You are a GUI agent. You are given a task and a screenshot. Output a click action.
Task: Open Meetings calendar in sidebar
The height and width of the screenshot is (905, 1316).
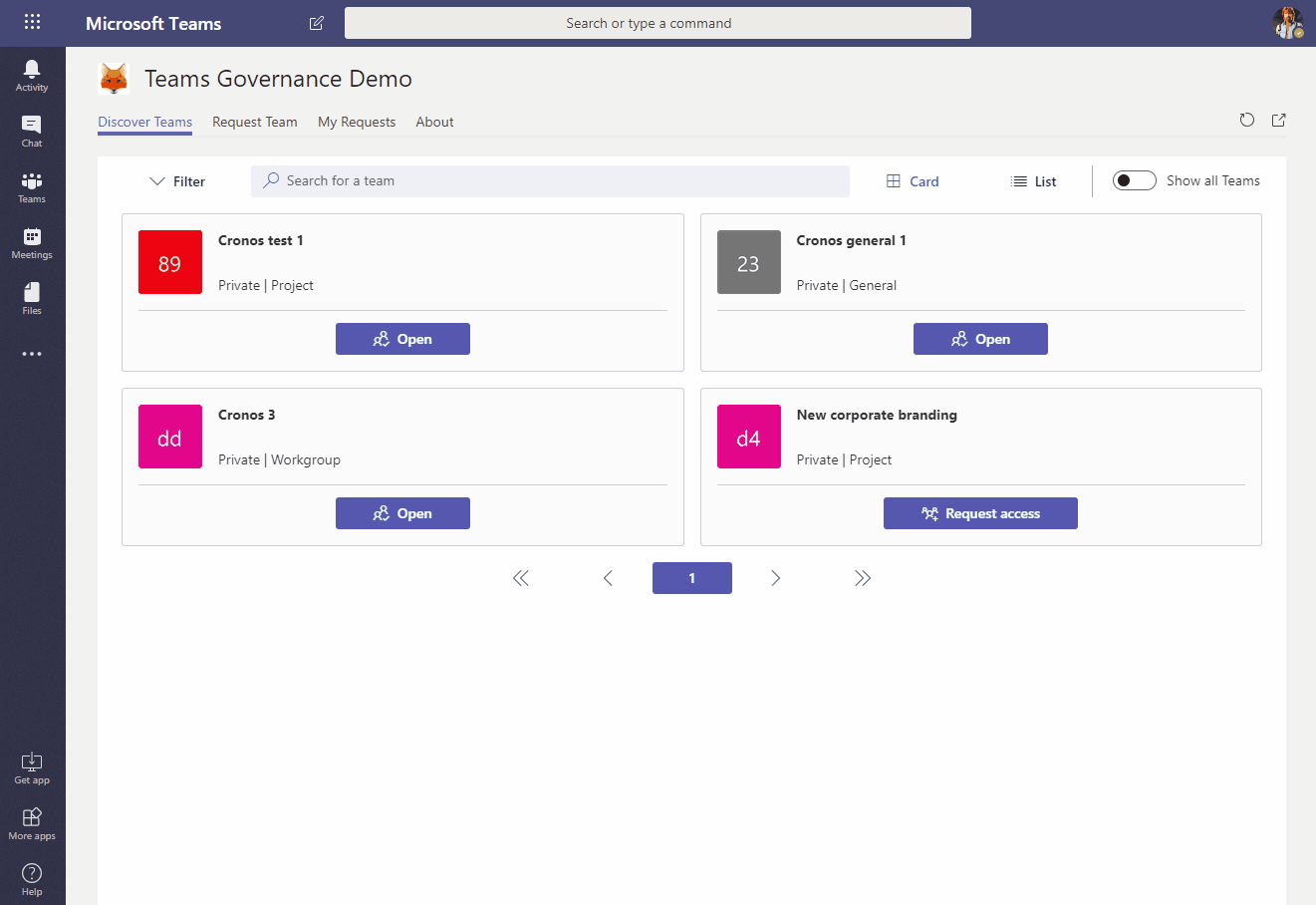[32, 242]
